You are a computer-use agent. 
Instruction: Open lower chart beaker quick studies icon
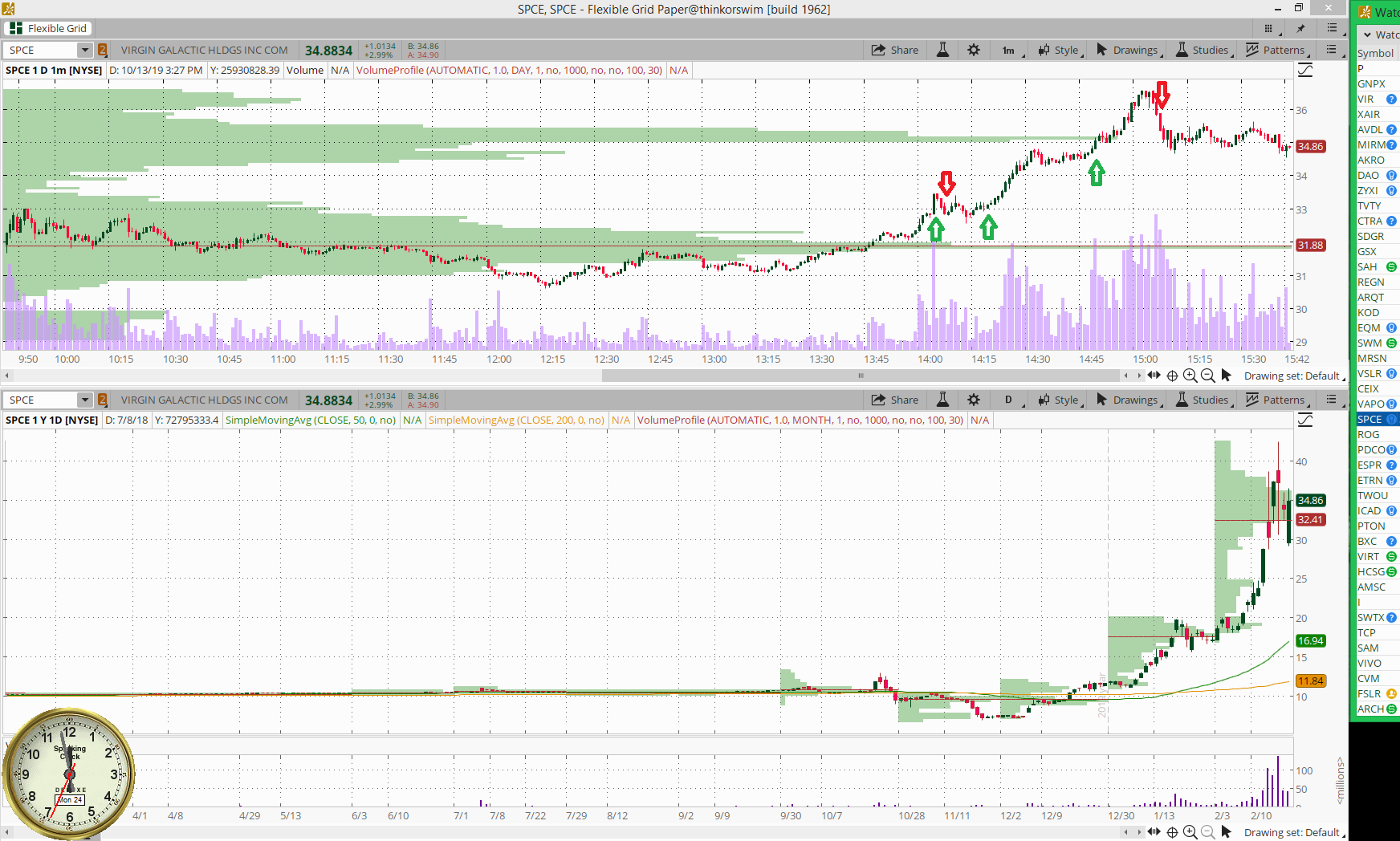[943, 400]
